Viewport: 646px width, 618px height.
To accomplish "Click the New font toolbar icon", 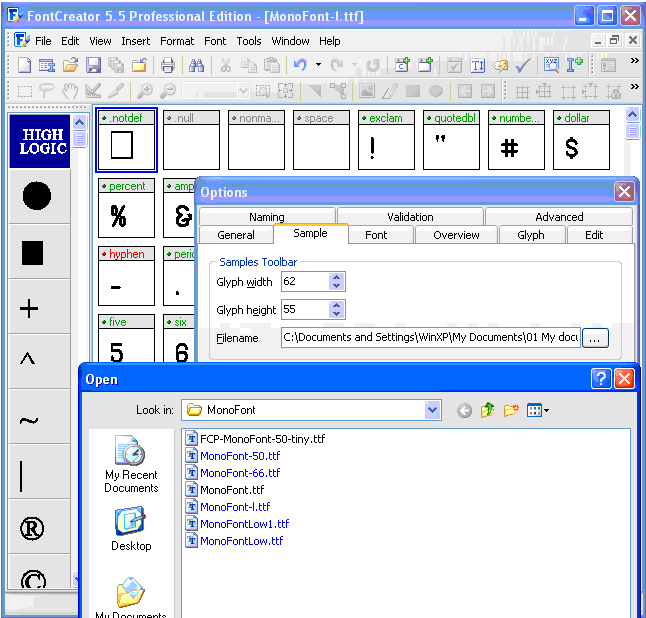I will coord(24,65).
